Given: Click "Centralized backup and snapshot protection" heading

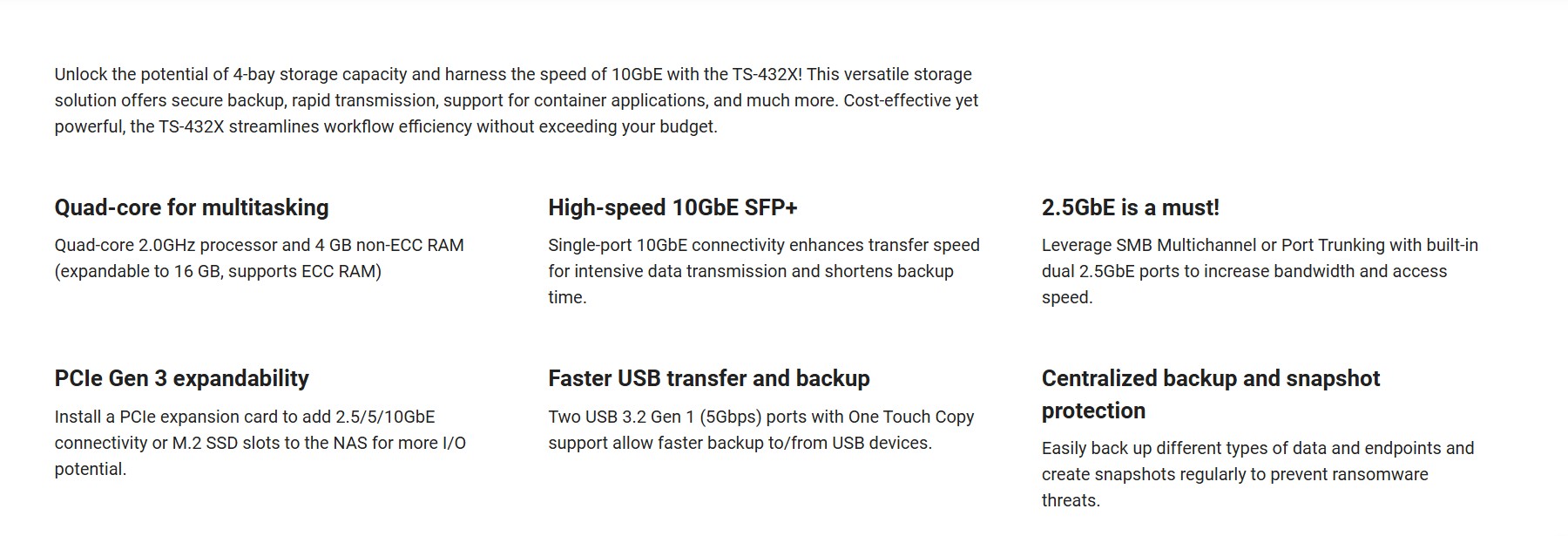Looking at the screenshot, I should point(1210,394).
